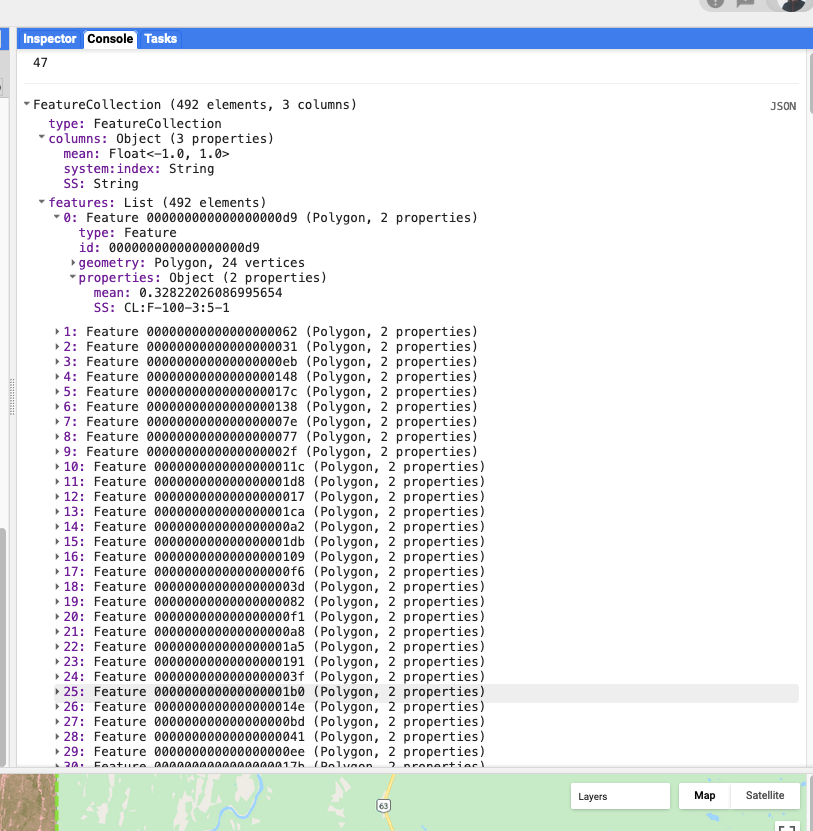
Task: Select the Map base layer button
Action: (705, 796)
